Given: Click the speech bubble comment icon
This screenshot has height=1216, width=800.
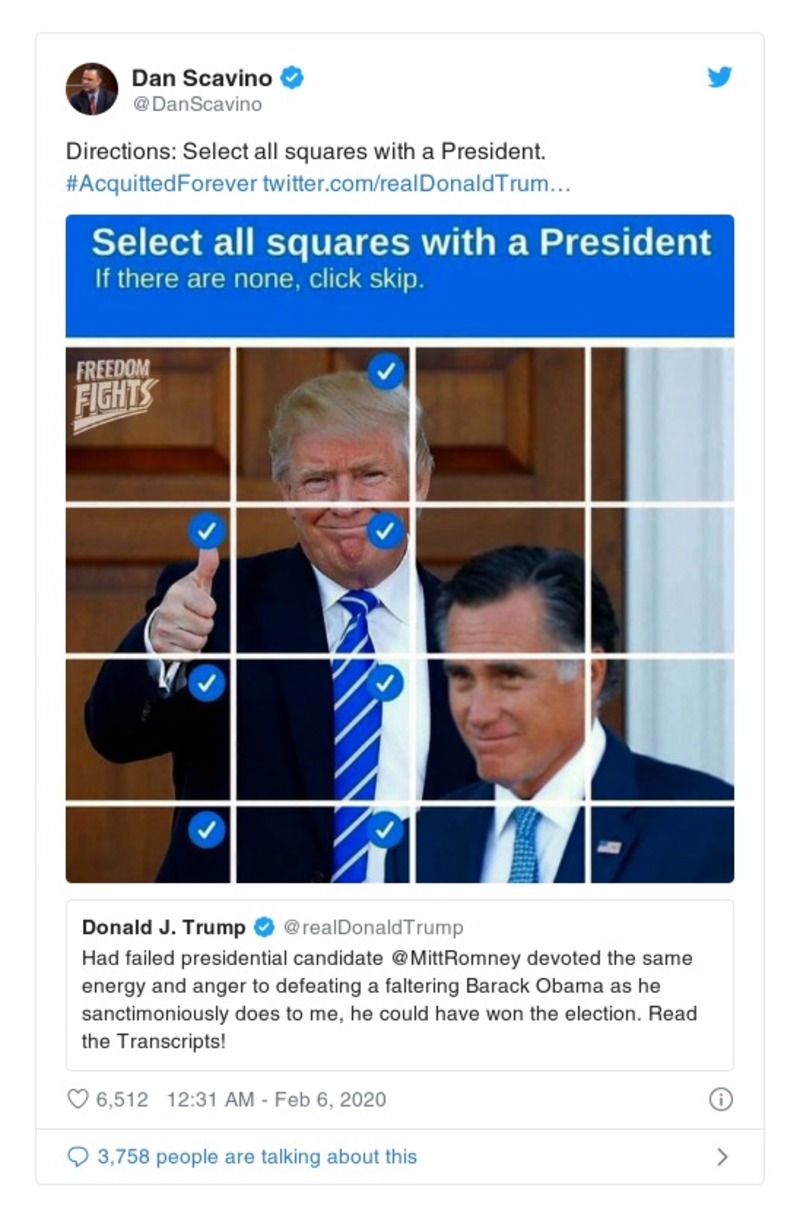Looking at the screenshot, I should [77, 1155].
